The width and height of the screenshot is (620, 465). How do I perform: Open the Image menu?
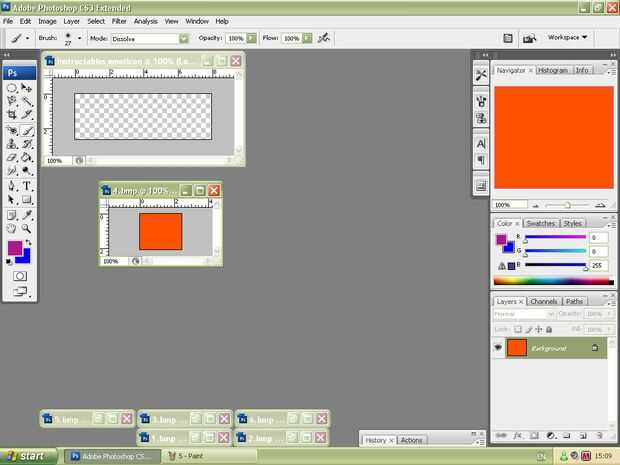pyautogui.click(x=47, y=21)
